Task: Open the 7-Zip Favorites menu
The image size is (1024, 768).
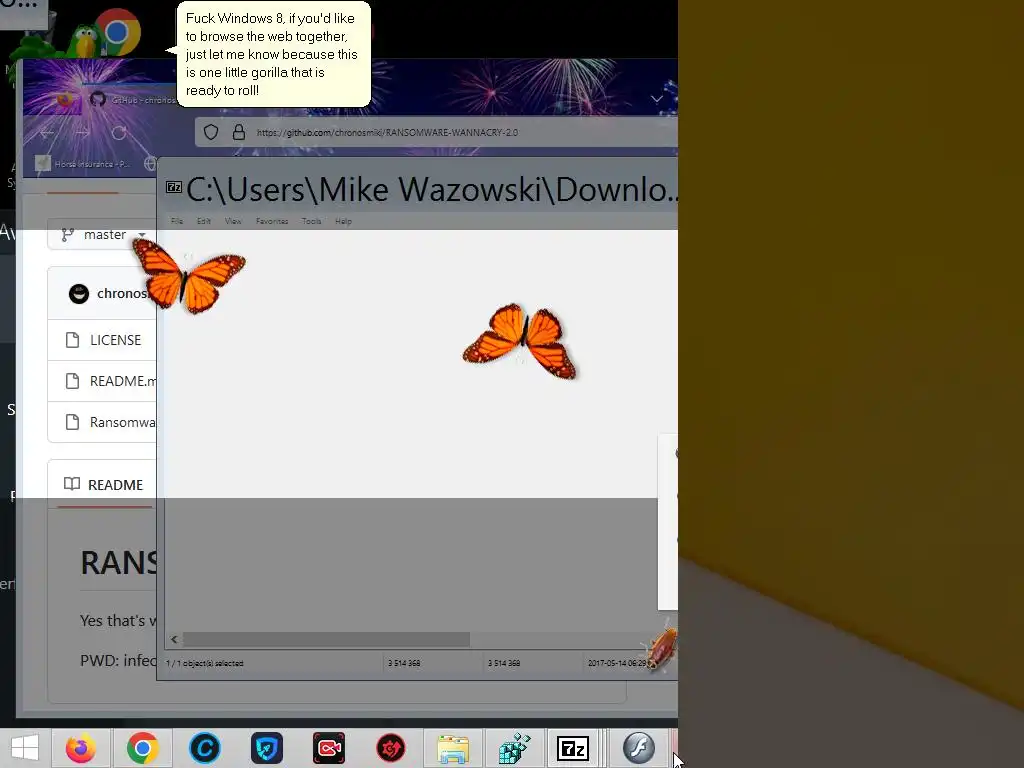Action: coord(272,221)
